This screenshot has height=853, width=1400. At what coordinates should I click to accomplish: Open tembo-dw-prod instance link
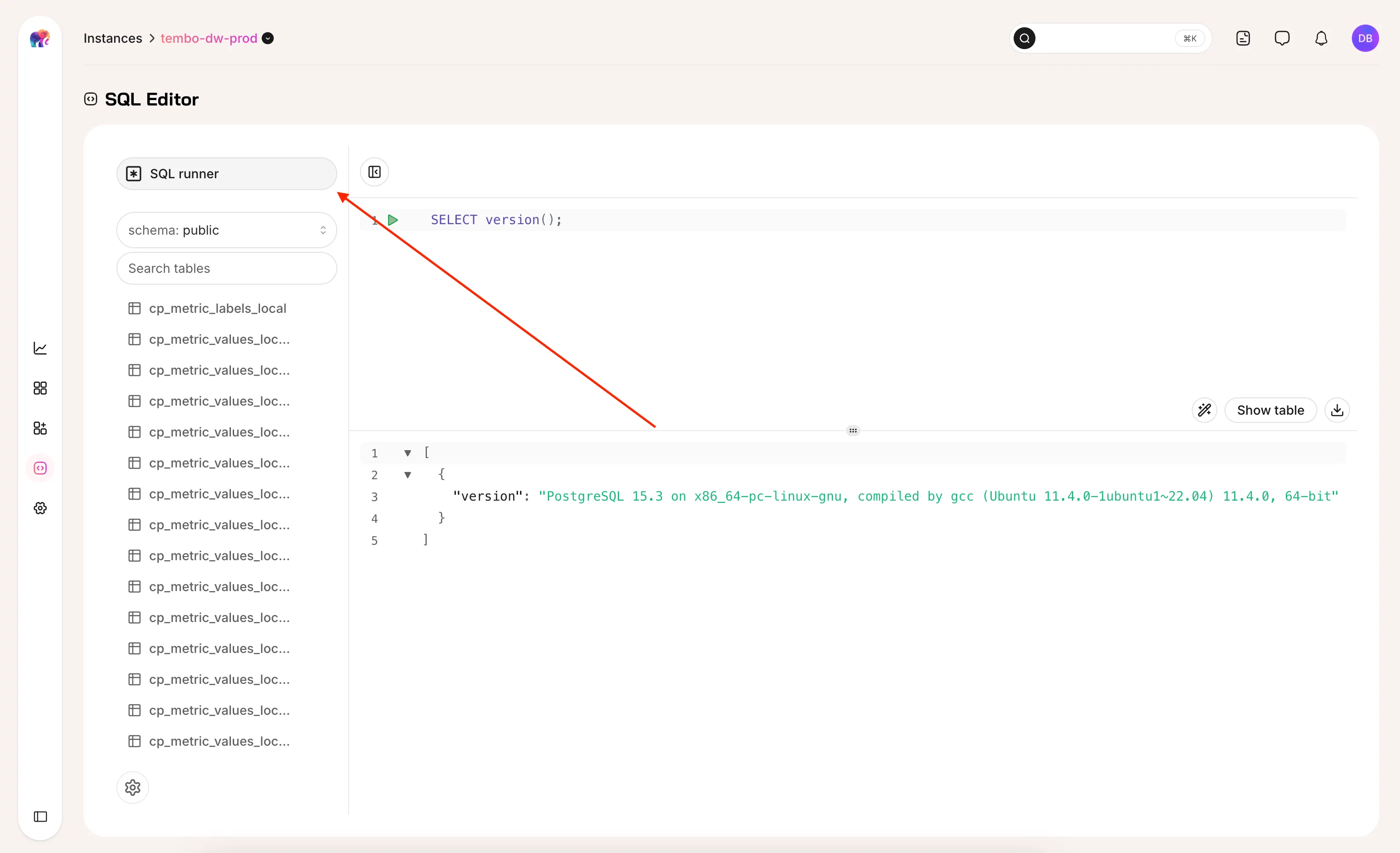[209, 38]
